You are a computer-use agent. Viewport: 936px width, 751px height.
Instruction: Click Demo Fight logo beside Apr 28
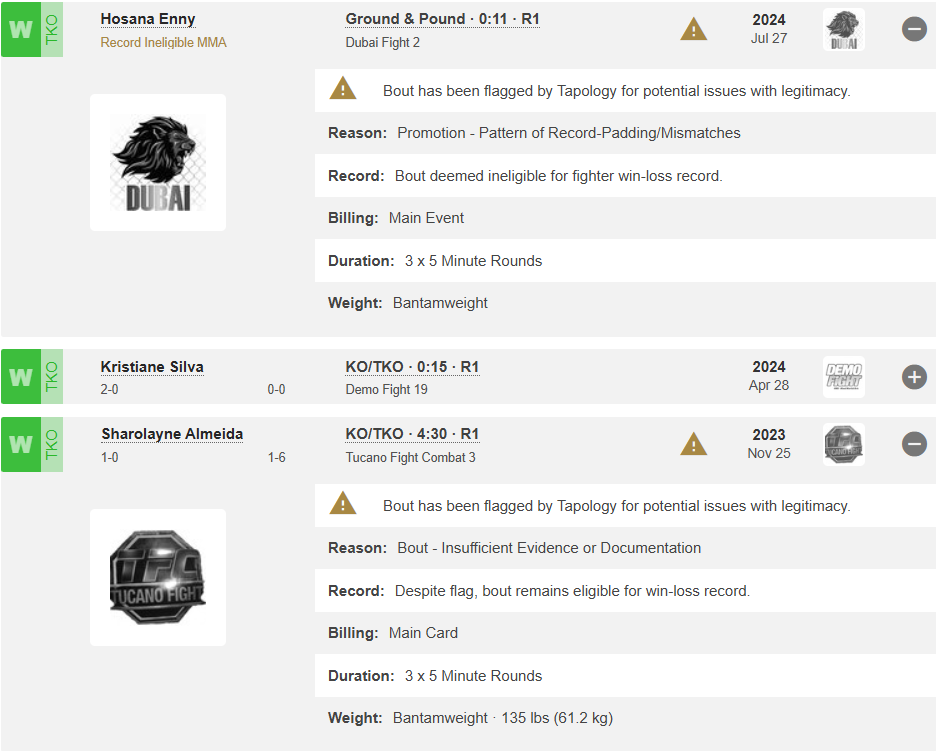[843, 377]
